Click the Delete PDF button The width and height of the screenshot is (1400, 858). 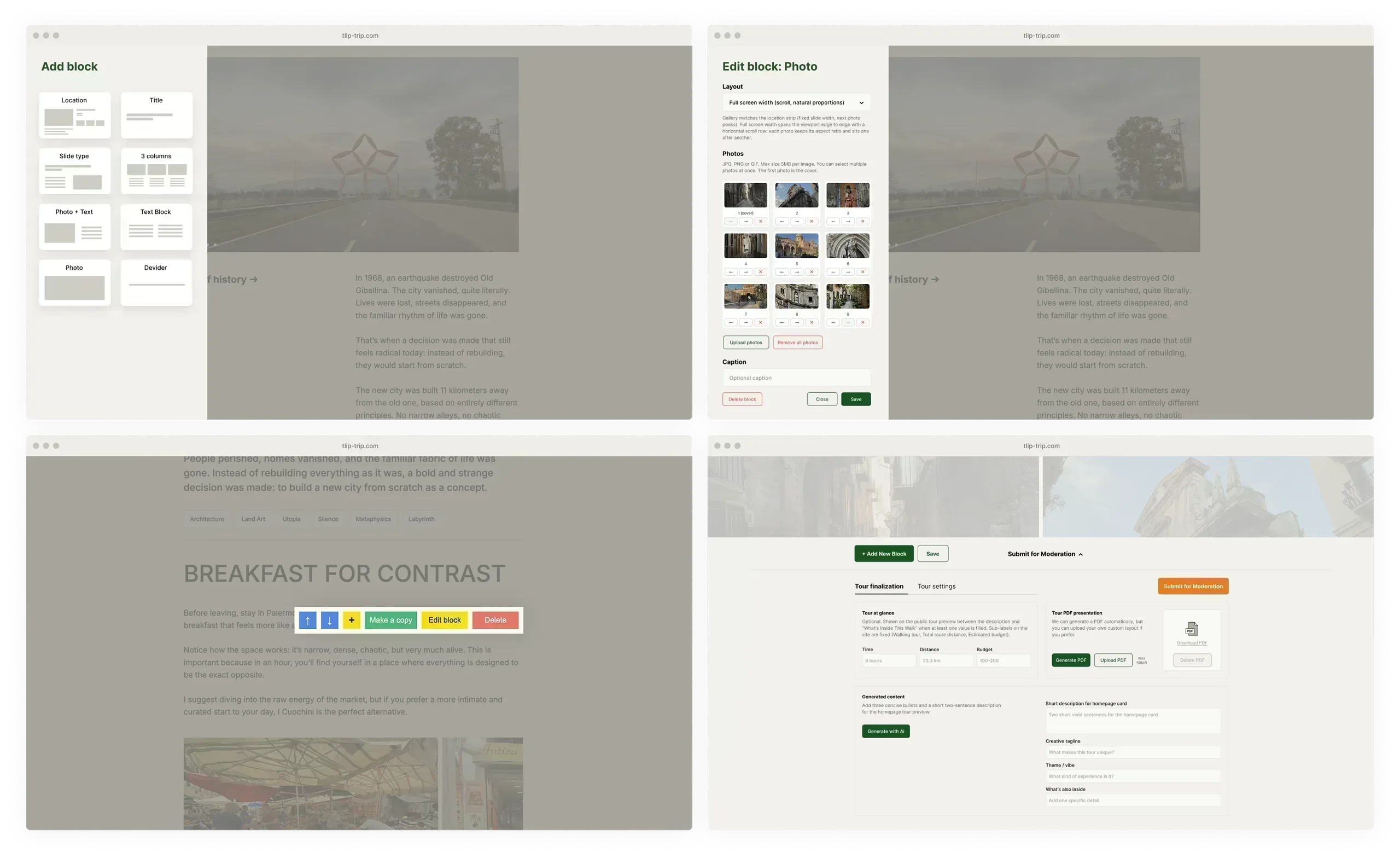point(1192,660)
